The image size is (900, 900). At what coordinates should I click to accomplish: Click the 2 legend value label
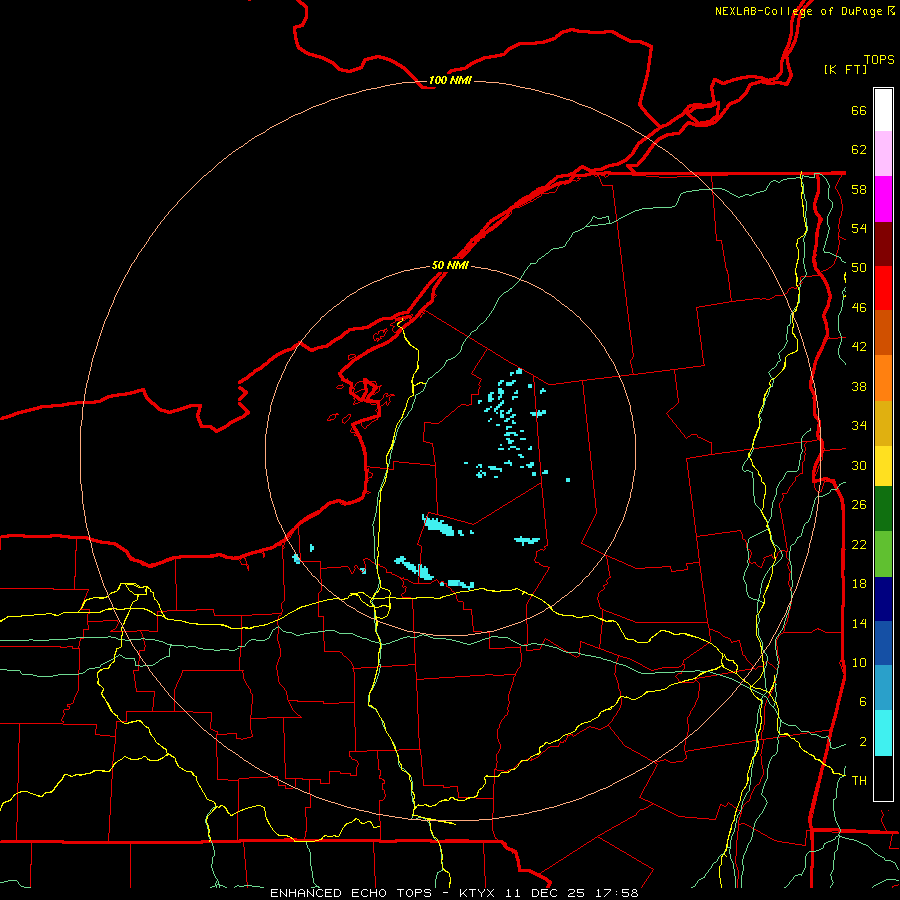(x=862, y=741)
